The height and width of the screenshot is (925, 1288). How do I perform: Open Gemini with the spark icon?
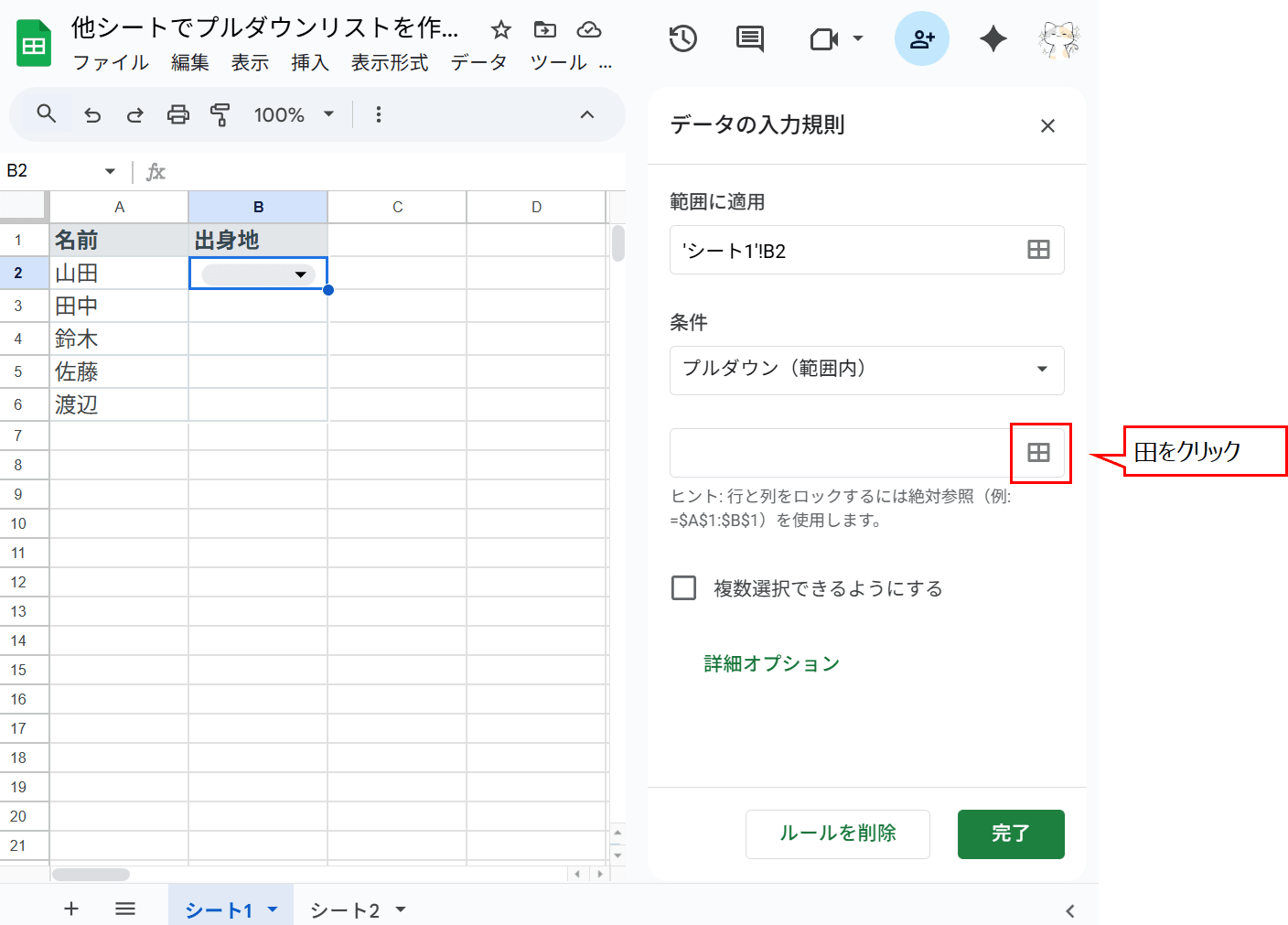point(993,38)
